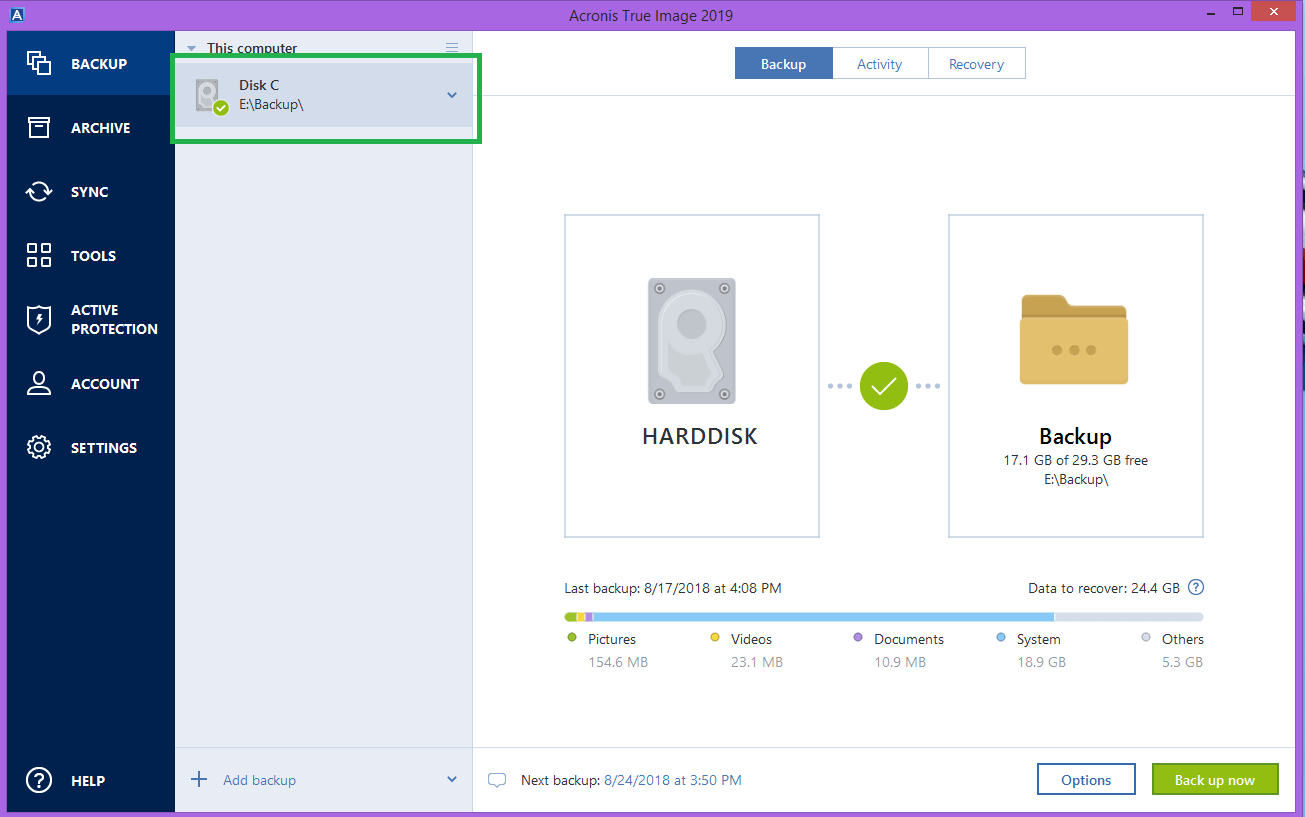Open the next backup schedule date link
This screenshot has height=817, width=1305.
pos(673,780)
